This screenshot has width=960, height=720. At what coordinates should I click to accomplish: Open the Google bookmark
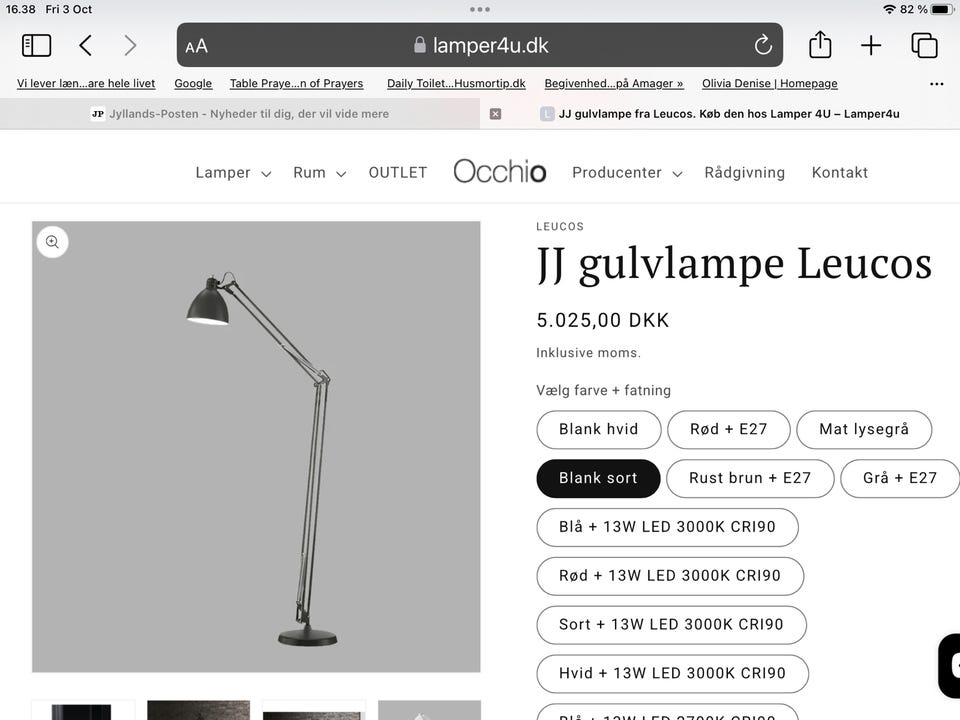(193, 83)
